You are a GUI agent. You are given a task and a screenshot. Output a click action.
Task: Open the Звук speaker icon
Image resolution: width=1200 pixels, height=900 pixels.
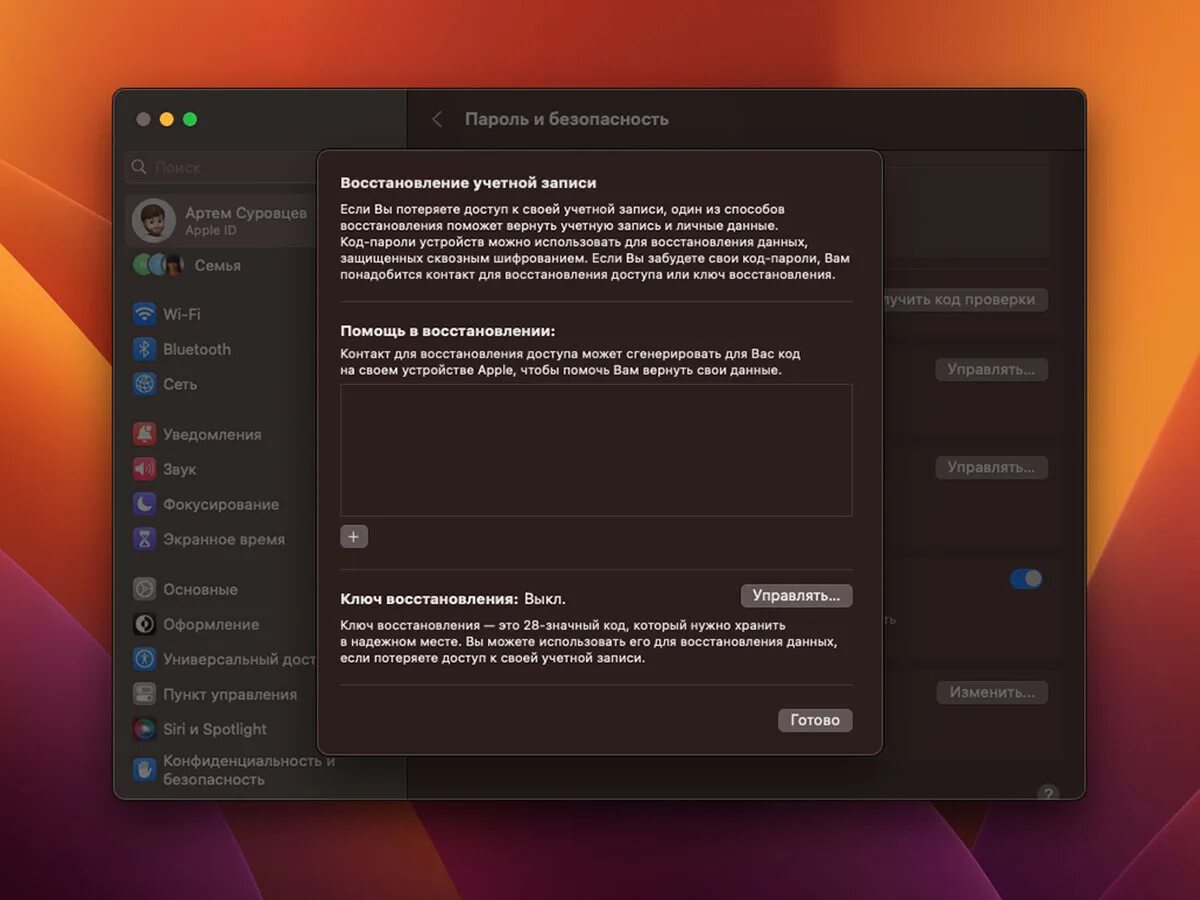coord(145,469)
